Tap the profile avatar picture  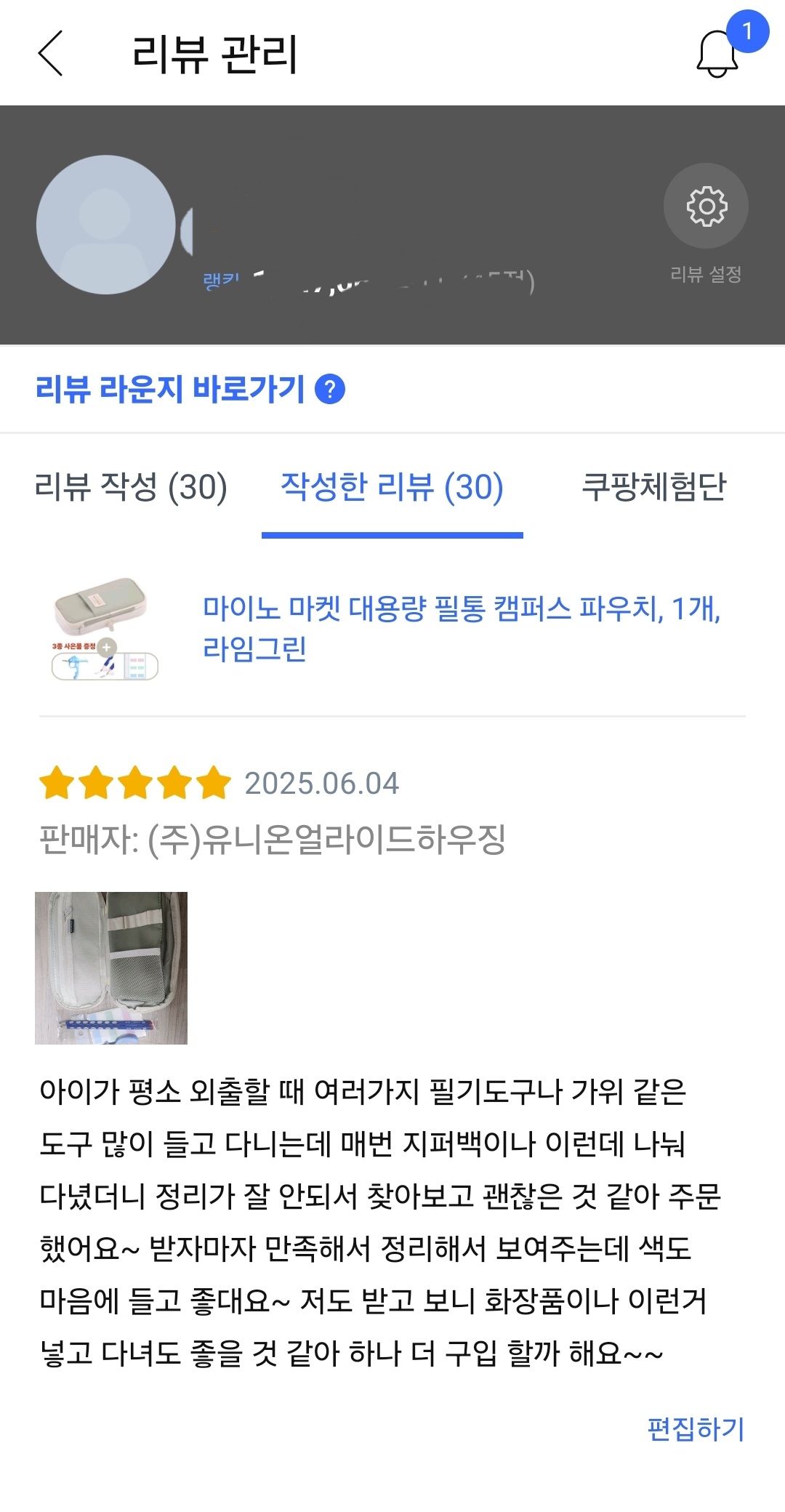[x=106, y=225]
